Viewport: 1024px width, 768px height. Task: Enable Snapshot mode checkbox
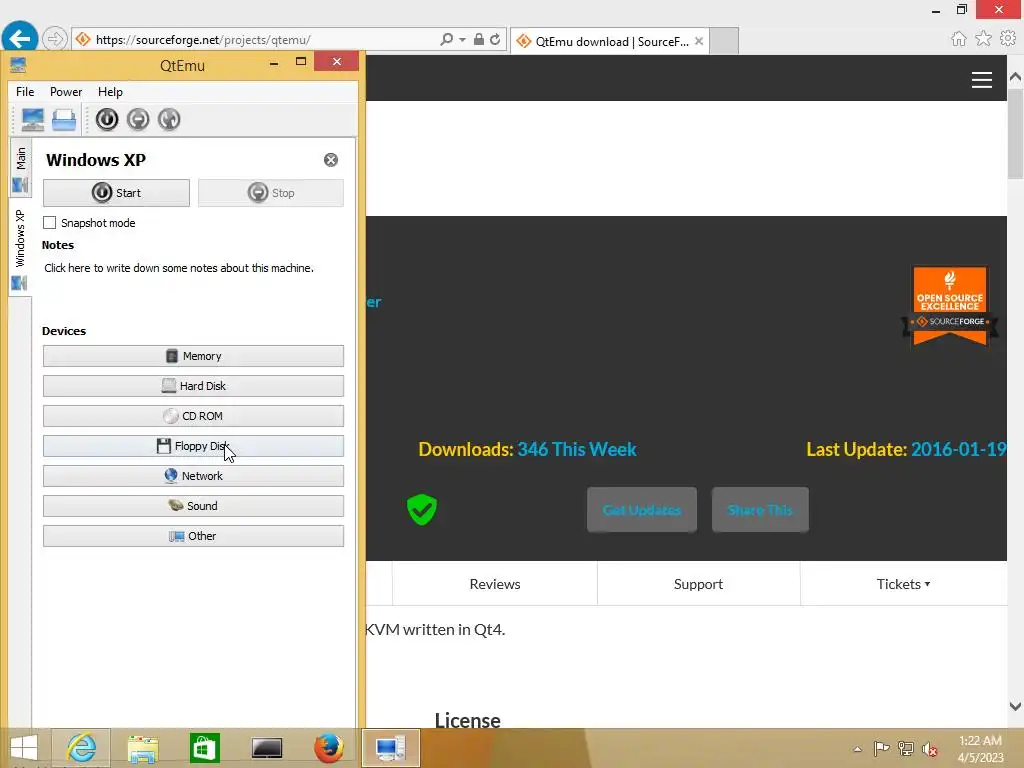pyautogui.click(x=50, y=223)
